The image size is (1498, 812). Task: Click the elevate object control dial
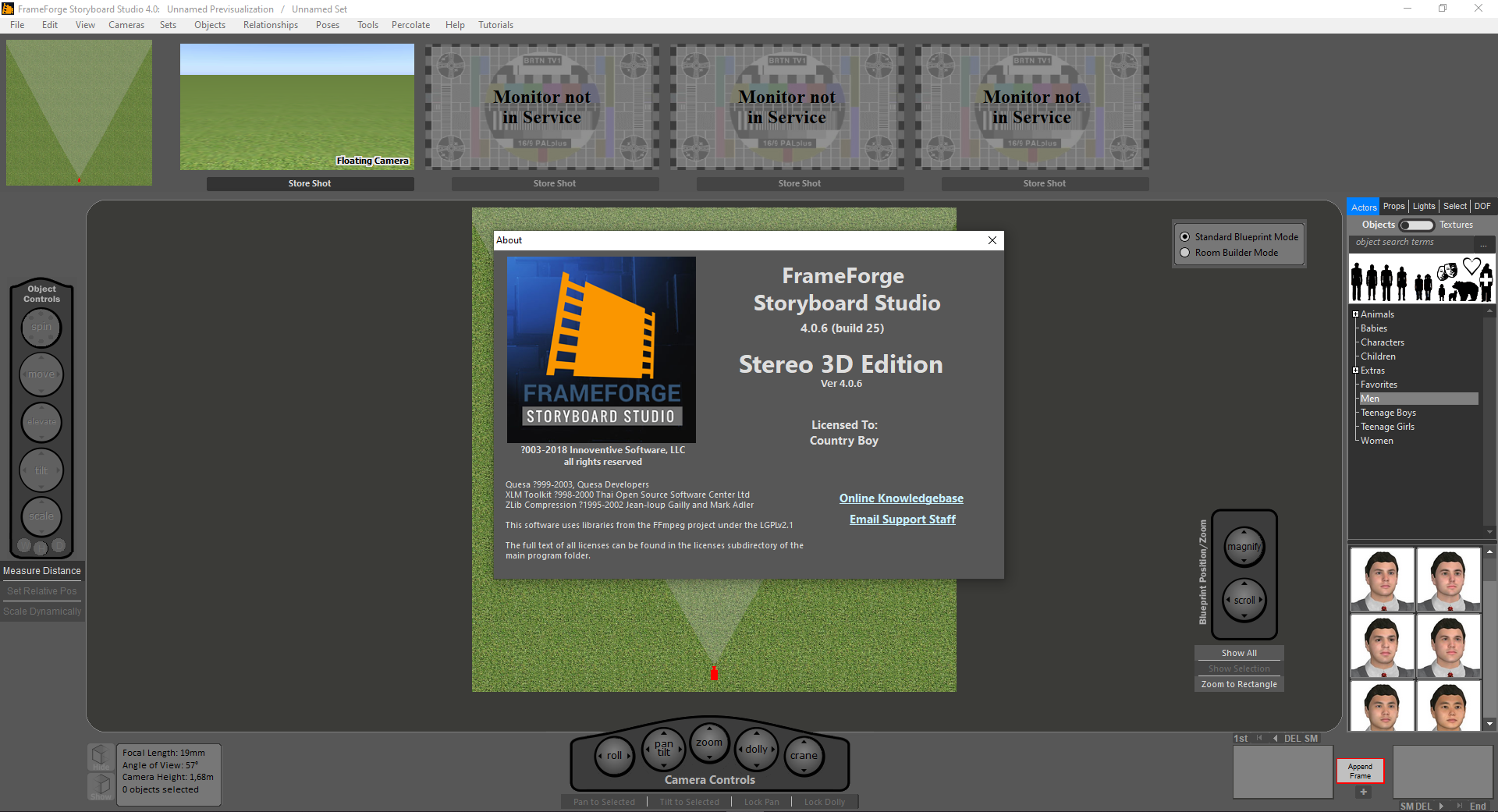[41, 422]
